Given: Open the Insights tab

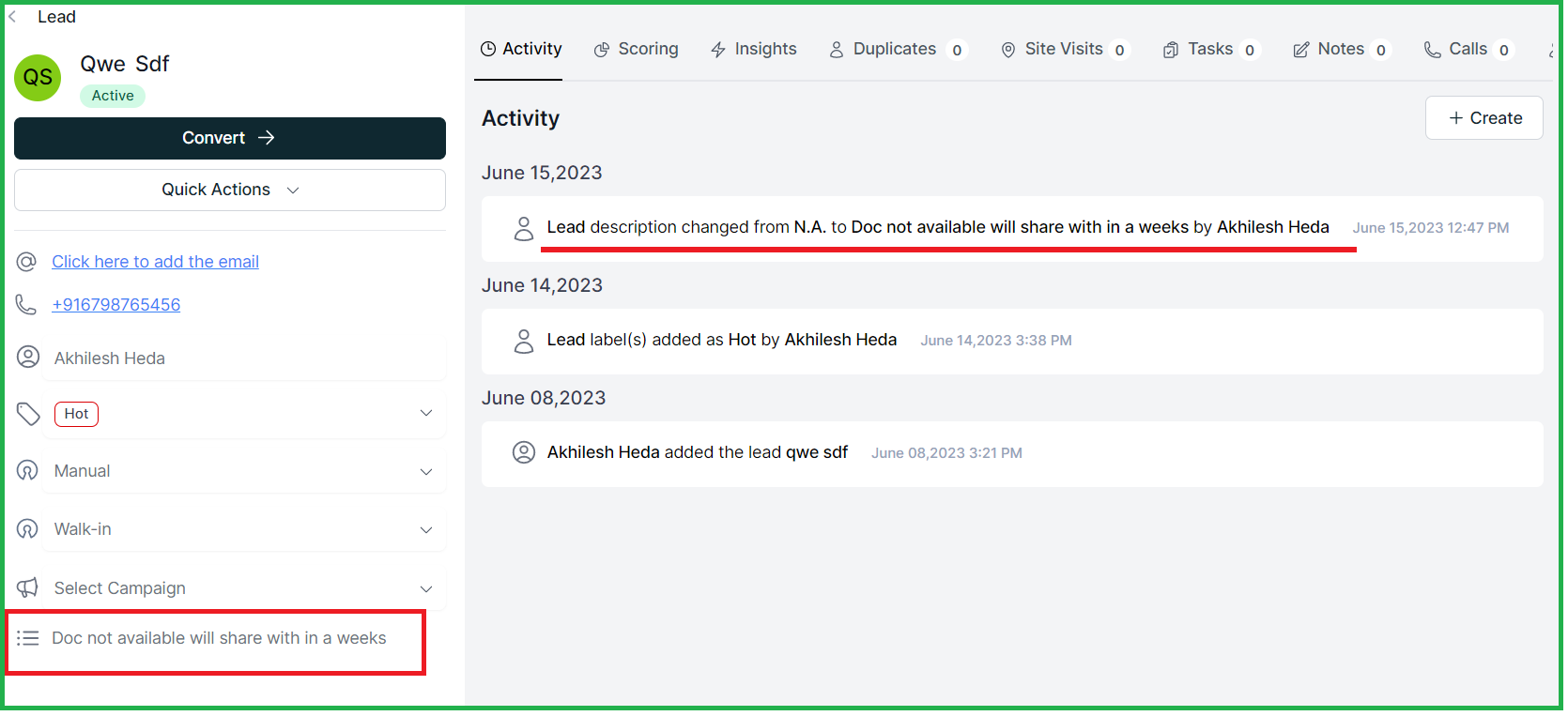Looking at the screenshot, I should [754, 49].
